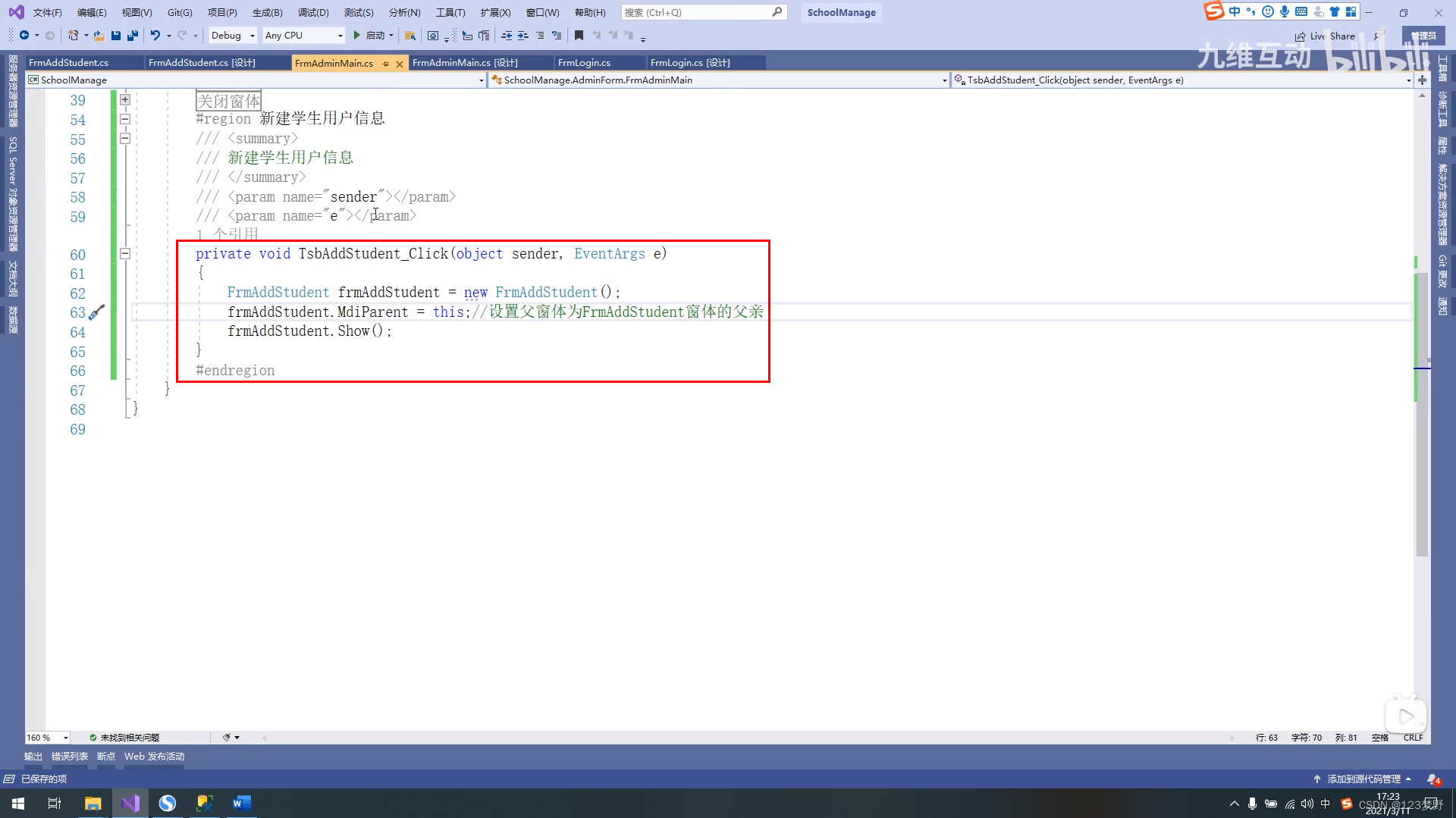The width and height of the screenshot is (1456, 818).
Task: Open the 断点 breakpoints tab
Action: click(106, 756)
